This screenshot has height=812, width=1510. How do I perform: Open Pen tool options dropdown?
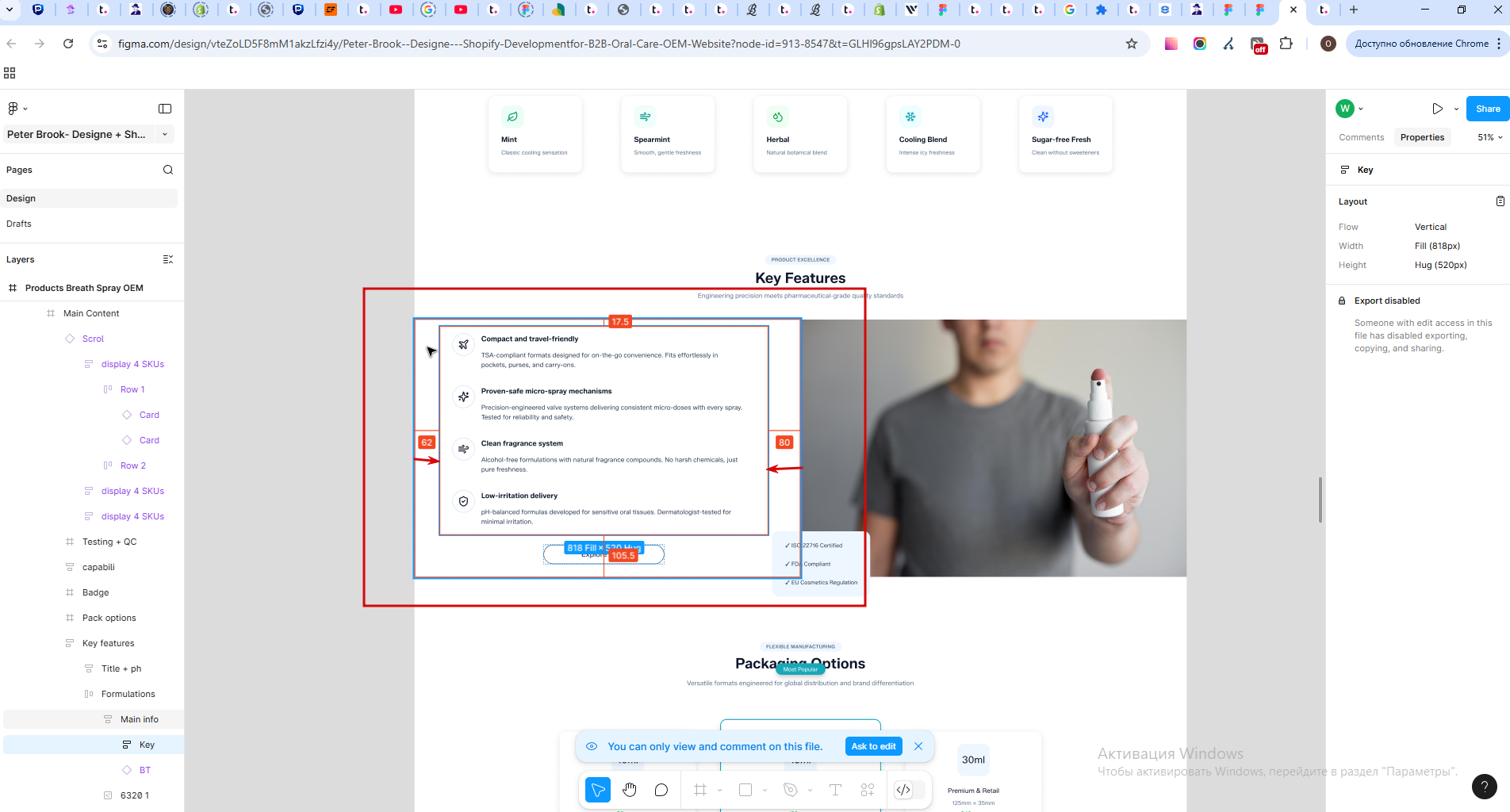pyautogui.click(x=810, y=790)
